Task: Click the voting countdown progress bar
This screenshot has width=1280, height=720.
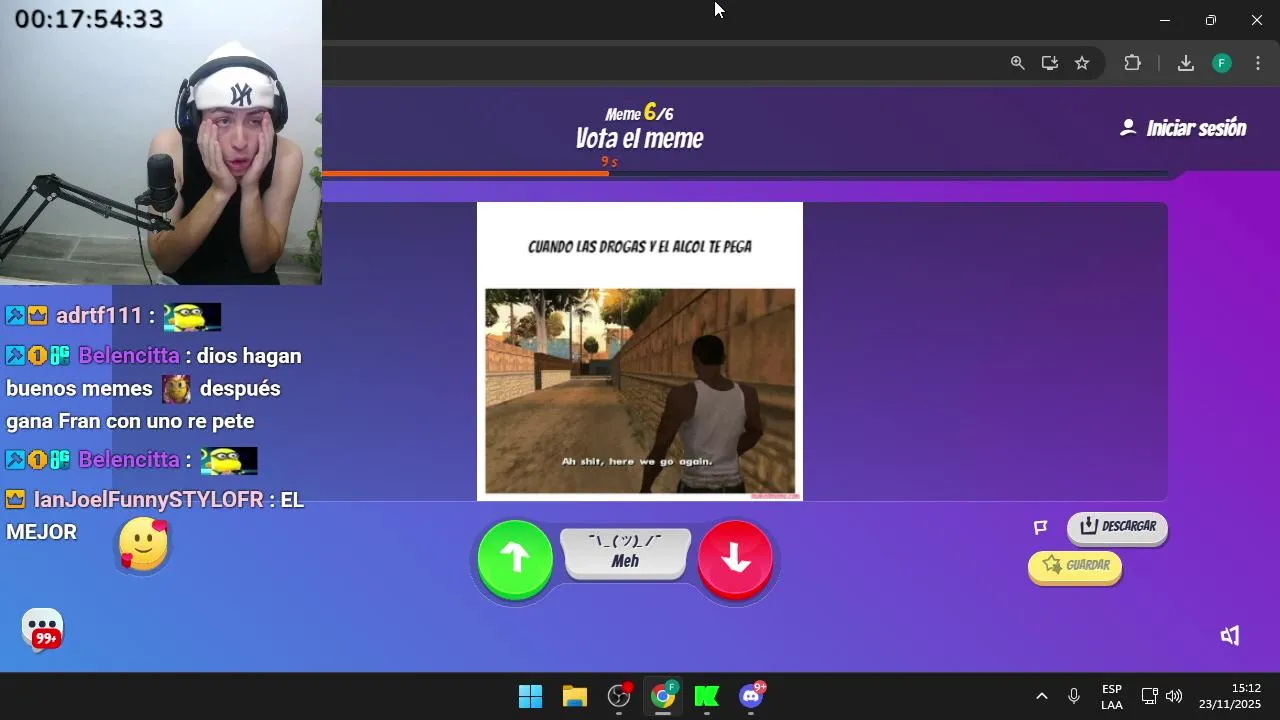Action: tap(745, 174)
